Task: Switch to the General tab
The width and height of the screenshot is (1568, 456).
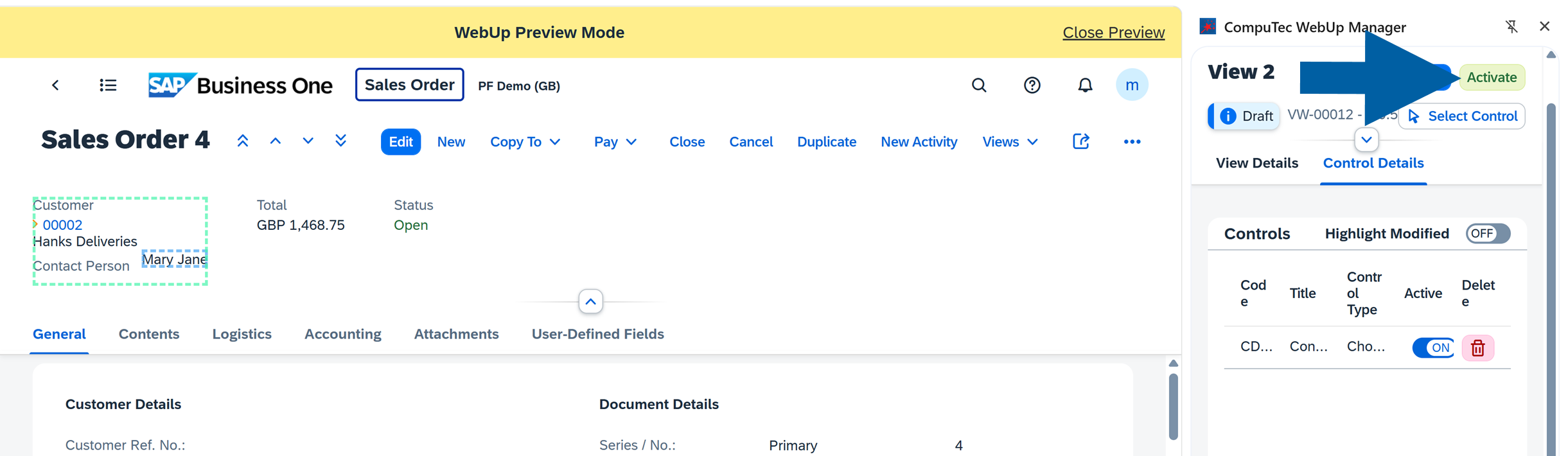Action: click(x=59, y=334)
